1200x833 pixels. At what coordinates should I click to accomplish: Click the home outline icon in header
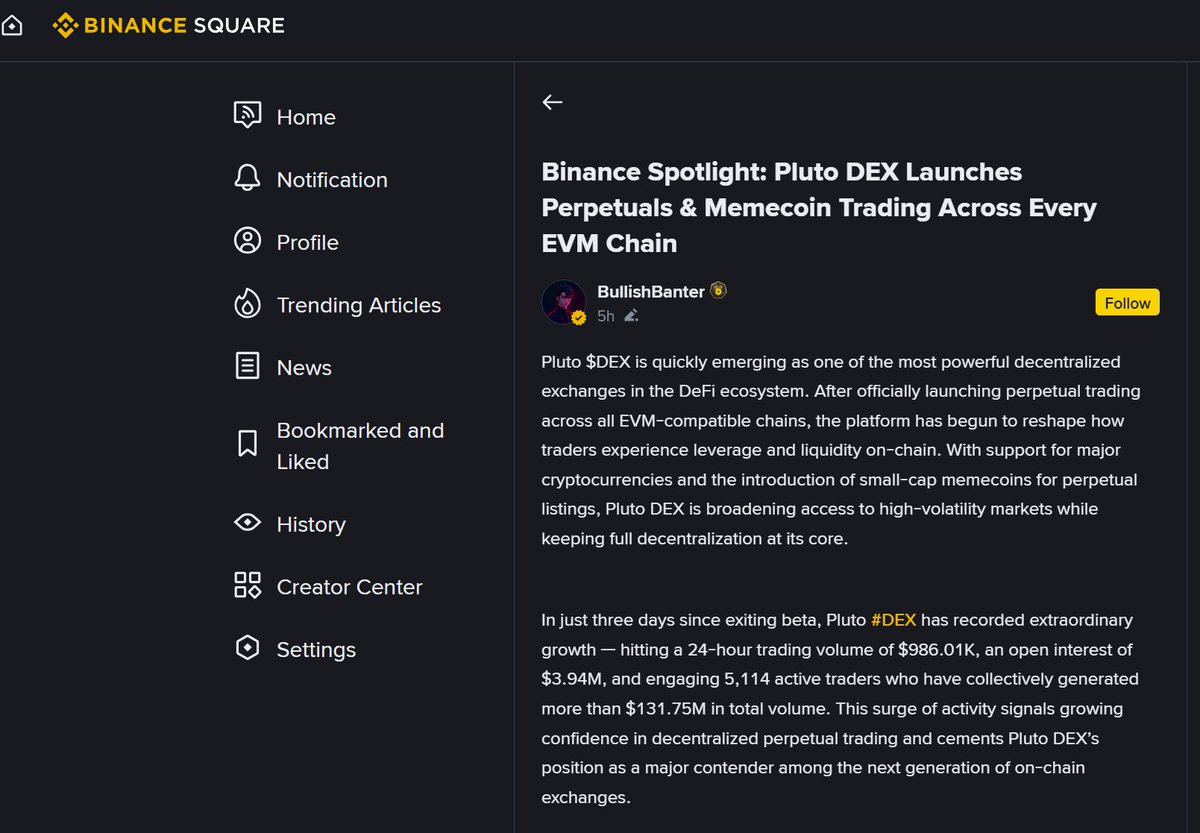(11, 26)
